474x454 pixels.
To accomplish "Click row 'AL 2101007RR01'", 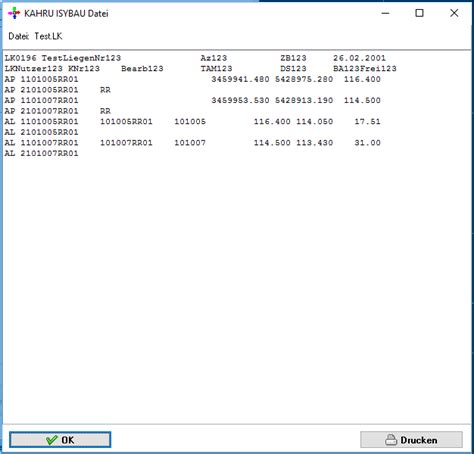I will [x=41, y=153].
